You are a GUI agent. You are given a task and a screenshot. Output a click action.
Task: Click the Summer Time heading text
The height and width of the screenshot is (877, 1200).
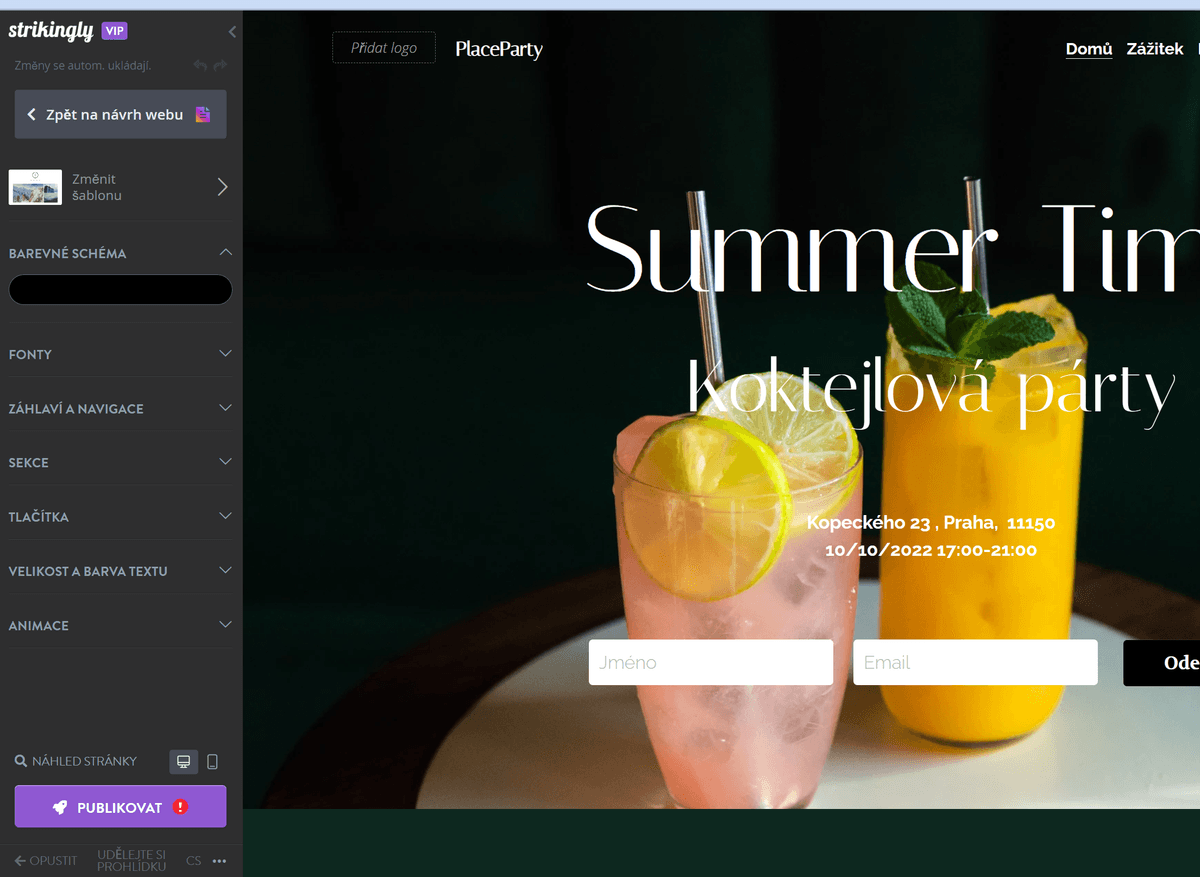pos(892,248)
